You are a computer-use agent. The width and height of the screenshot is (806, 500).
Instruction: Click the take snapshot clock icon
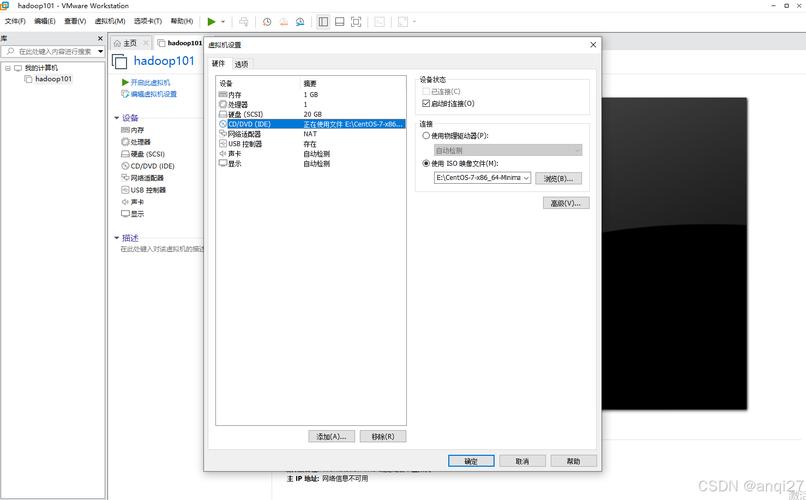click(267, 22)
